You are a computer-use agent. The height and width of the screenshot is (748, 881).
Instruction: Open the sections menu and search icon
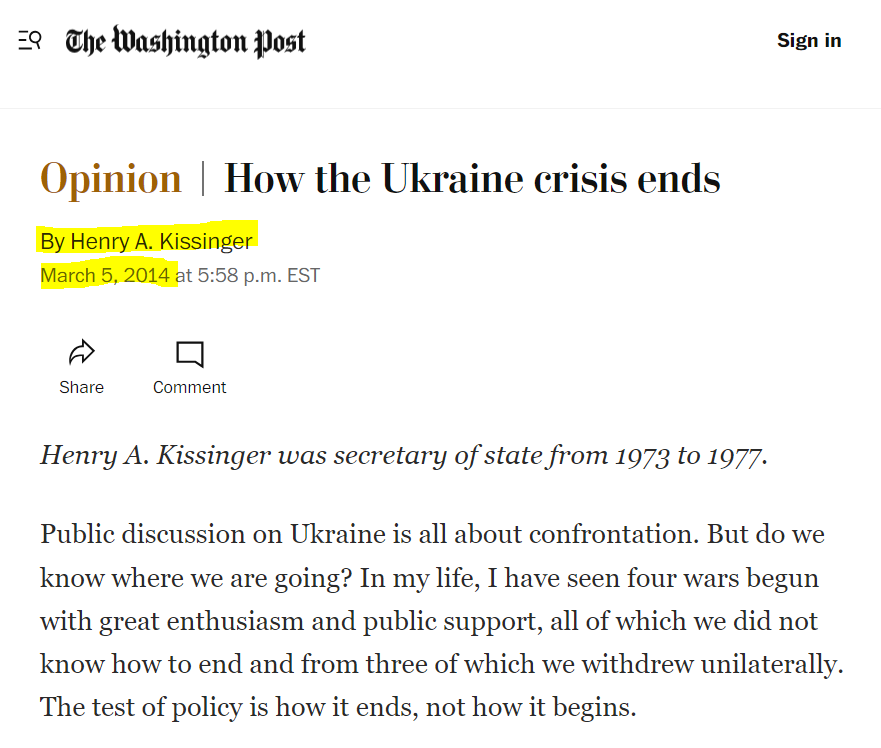[x=30, y=41]
